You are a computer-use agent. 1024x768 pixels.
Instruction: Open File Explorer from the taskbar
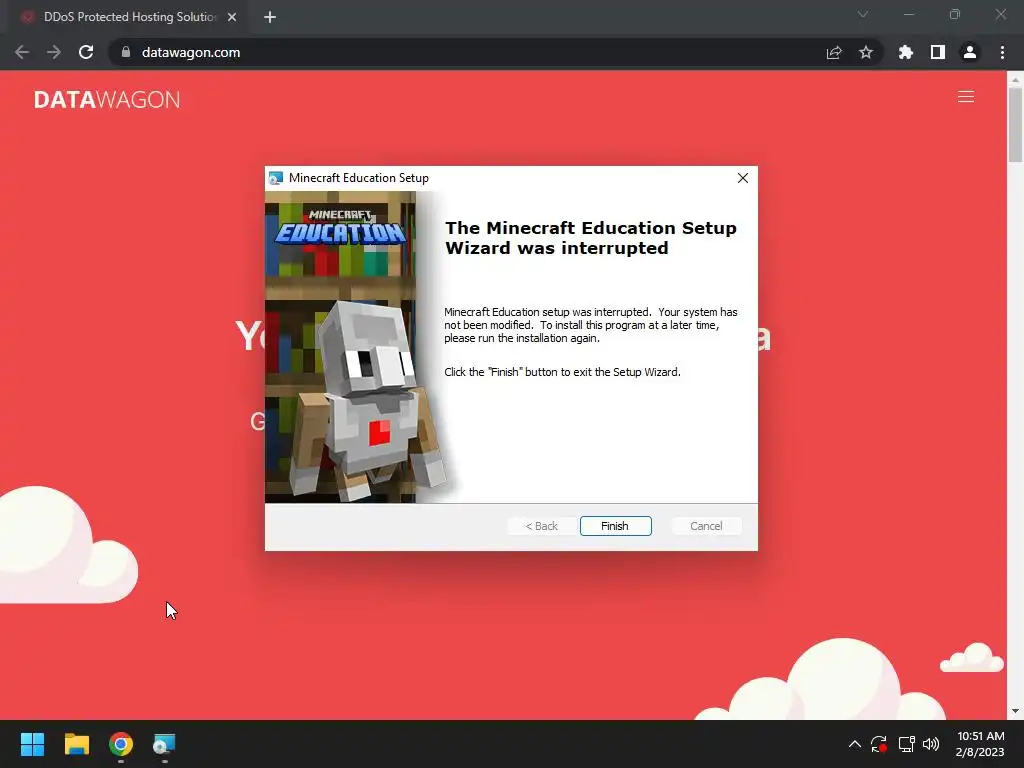coord(76,744)
